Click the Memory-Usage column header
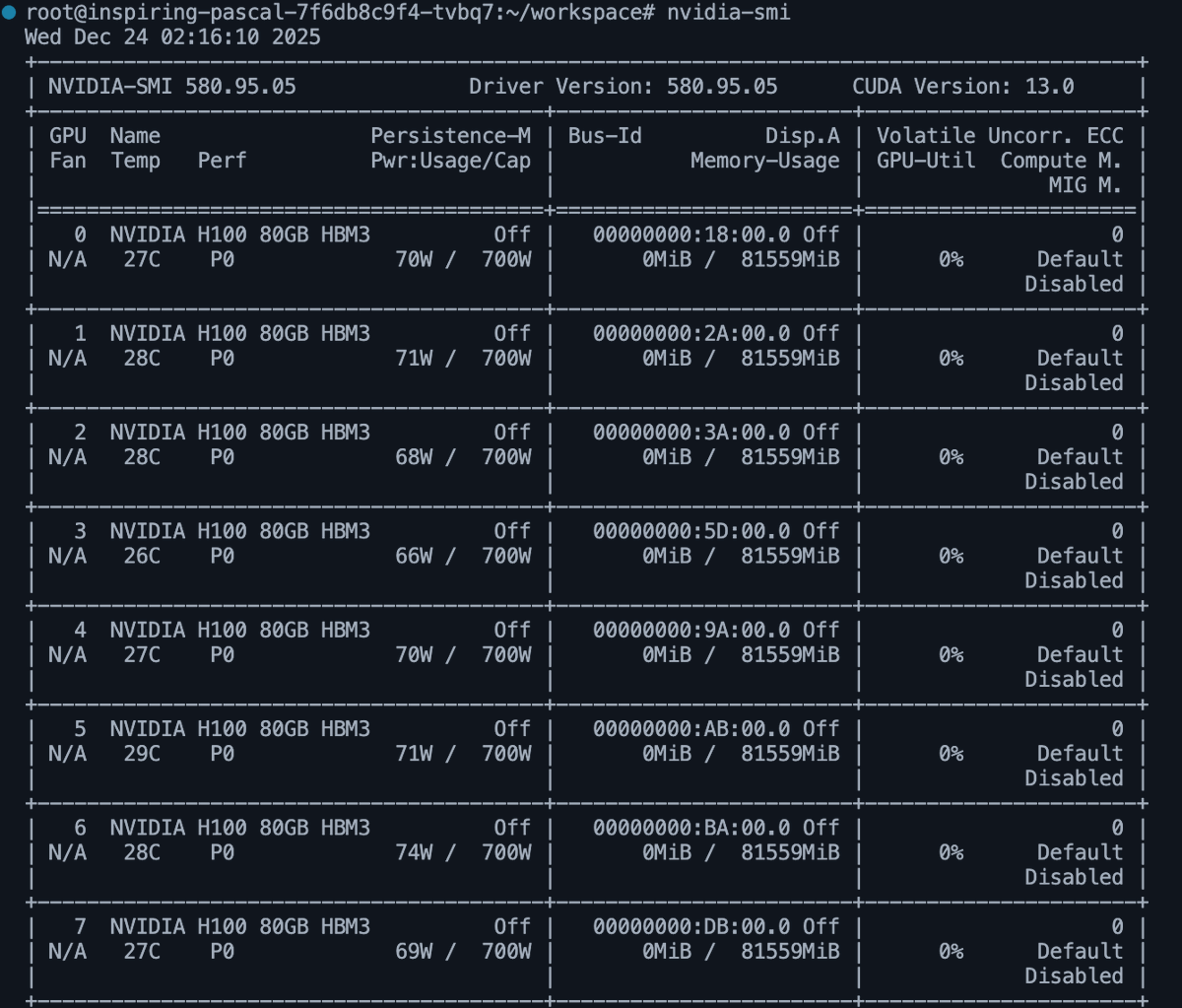Image resolution: width=1182 pixels, height=1008 pixels. pyautogui.click(x=765, y=161)
